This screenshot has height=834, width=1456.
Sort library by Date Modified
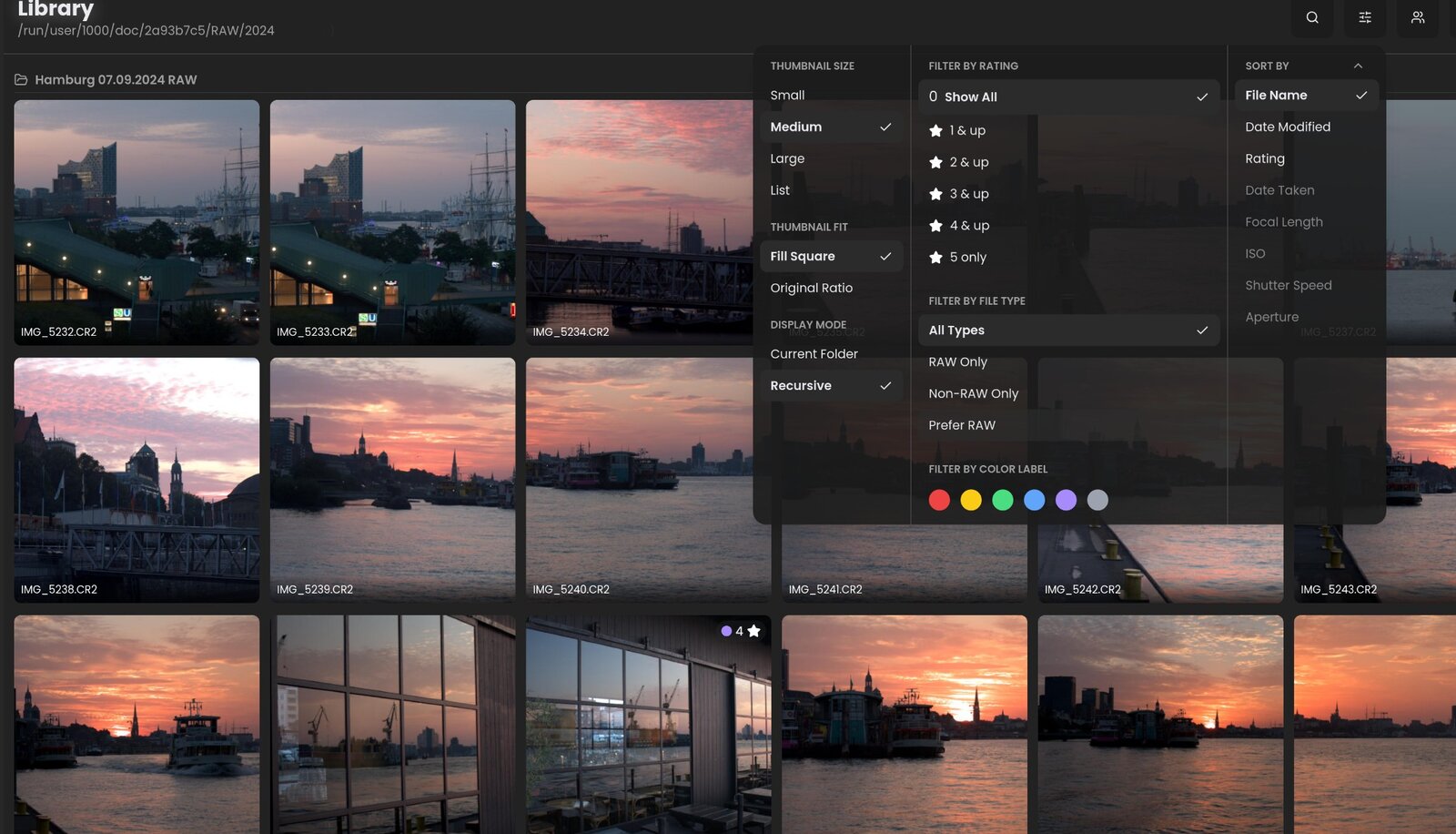[x=1287, y=127]
